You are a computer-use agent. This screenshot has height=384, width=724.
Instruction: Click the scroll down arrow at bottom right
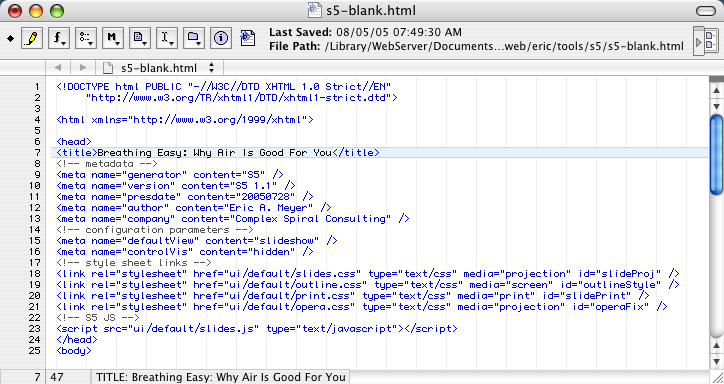click(x=717, y=361)
